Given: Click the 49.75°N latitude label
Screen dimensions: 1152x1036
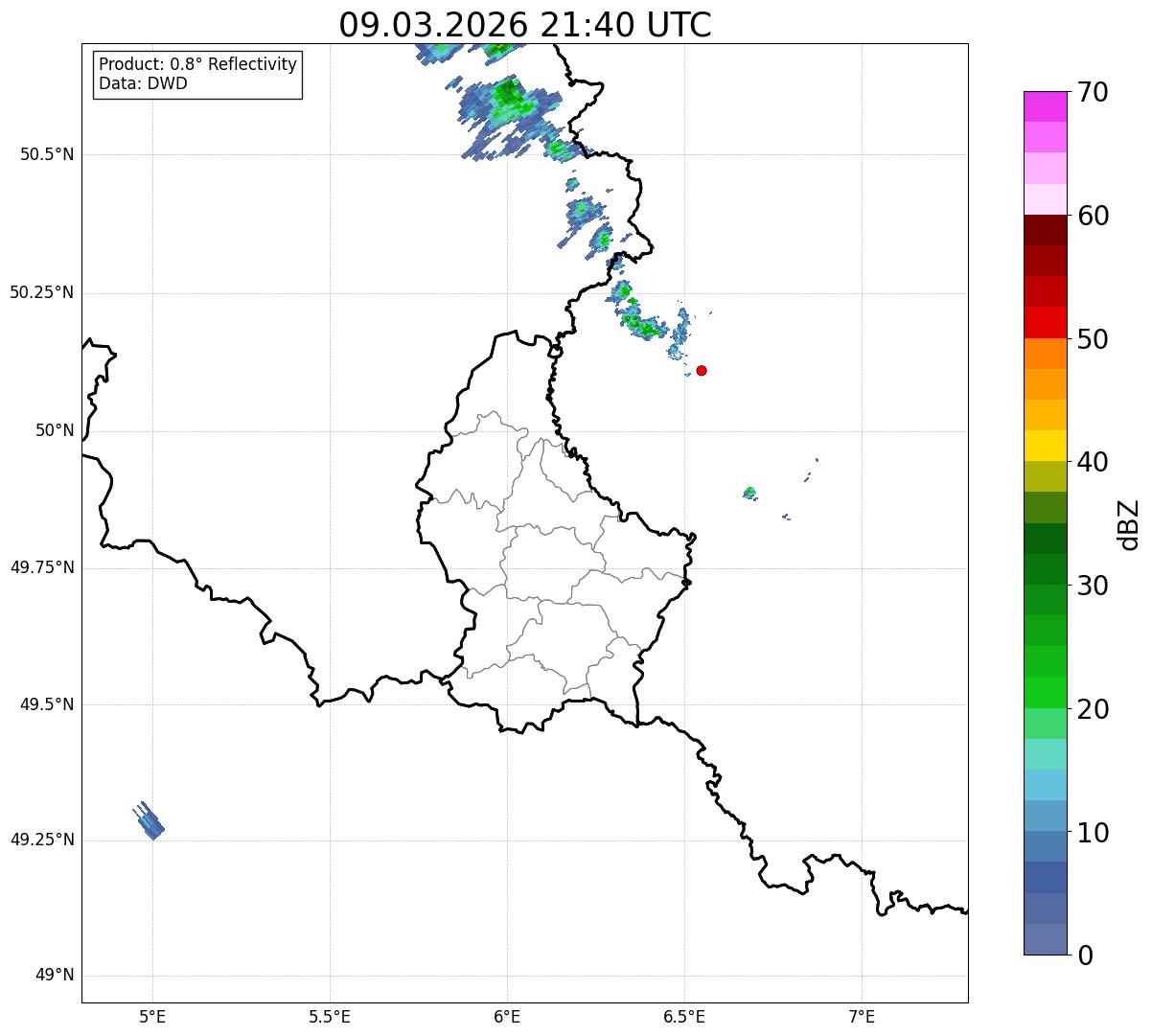Looking at the screenshot, I should pos(42,567).
